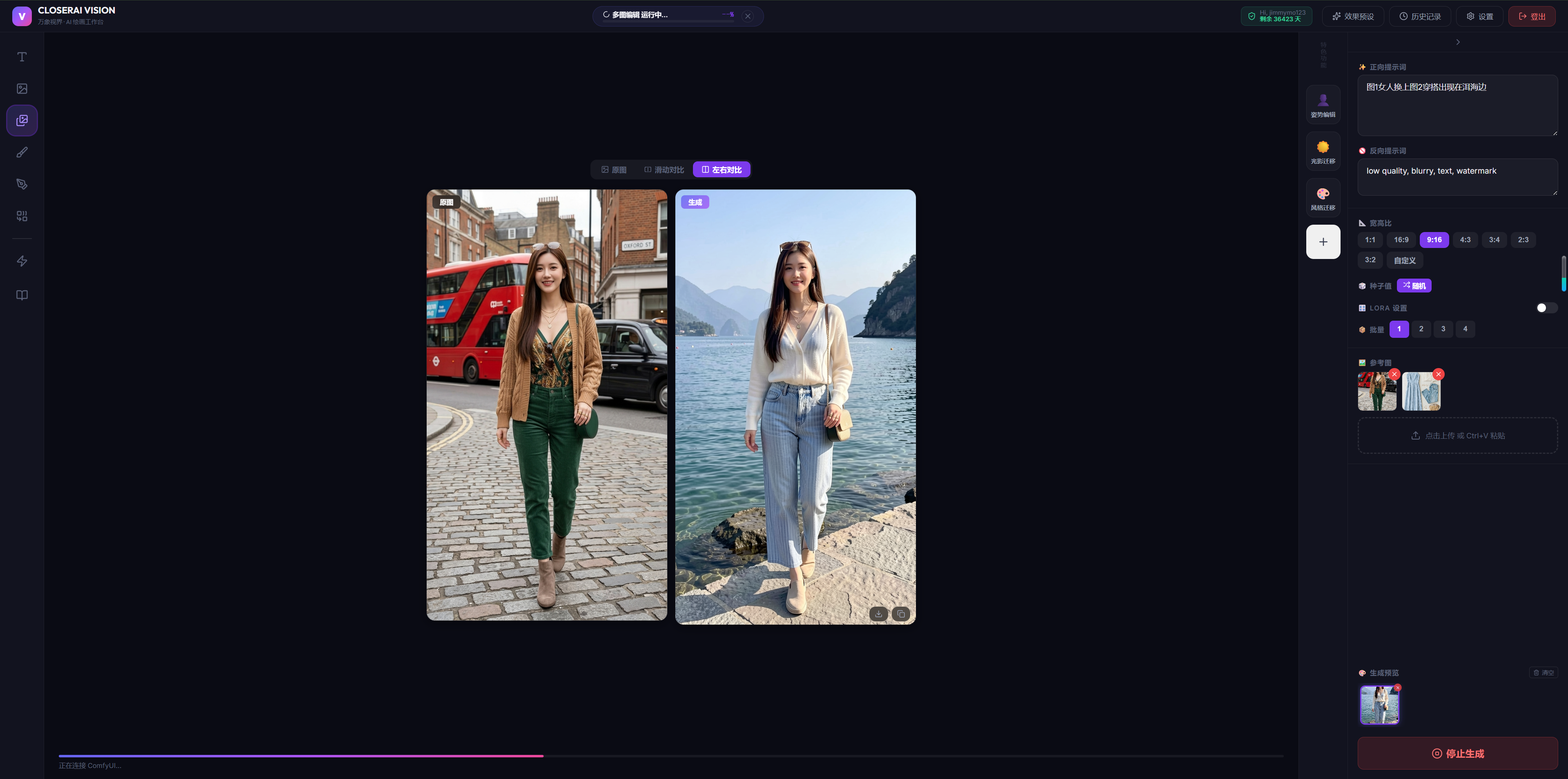Open the 光影迁移 sun feature

pyautogui.click(x=1323, y=151)
